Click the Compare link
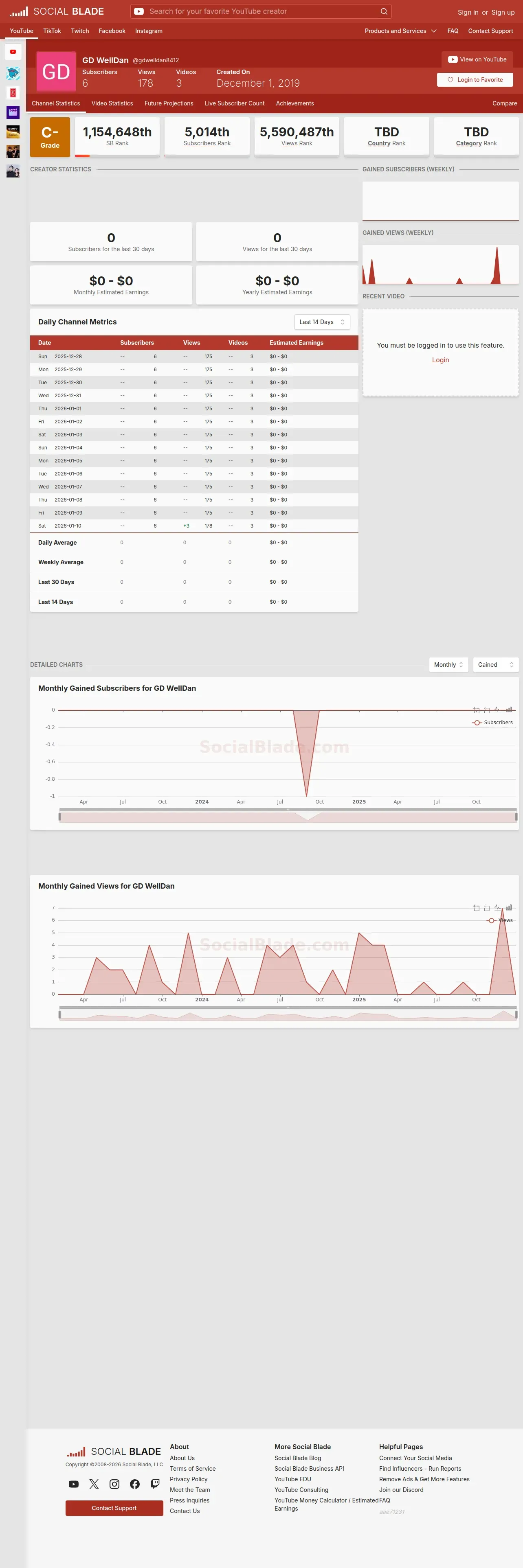Viewport: 523px width, 1568px height. (x=505, y=103)
